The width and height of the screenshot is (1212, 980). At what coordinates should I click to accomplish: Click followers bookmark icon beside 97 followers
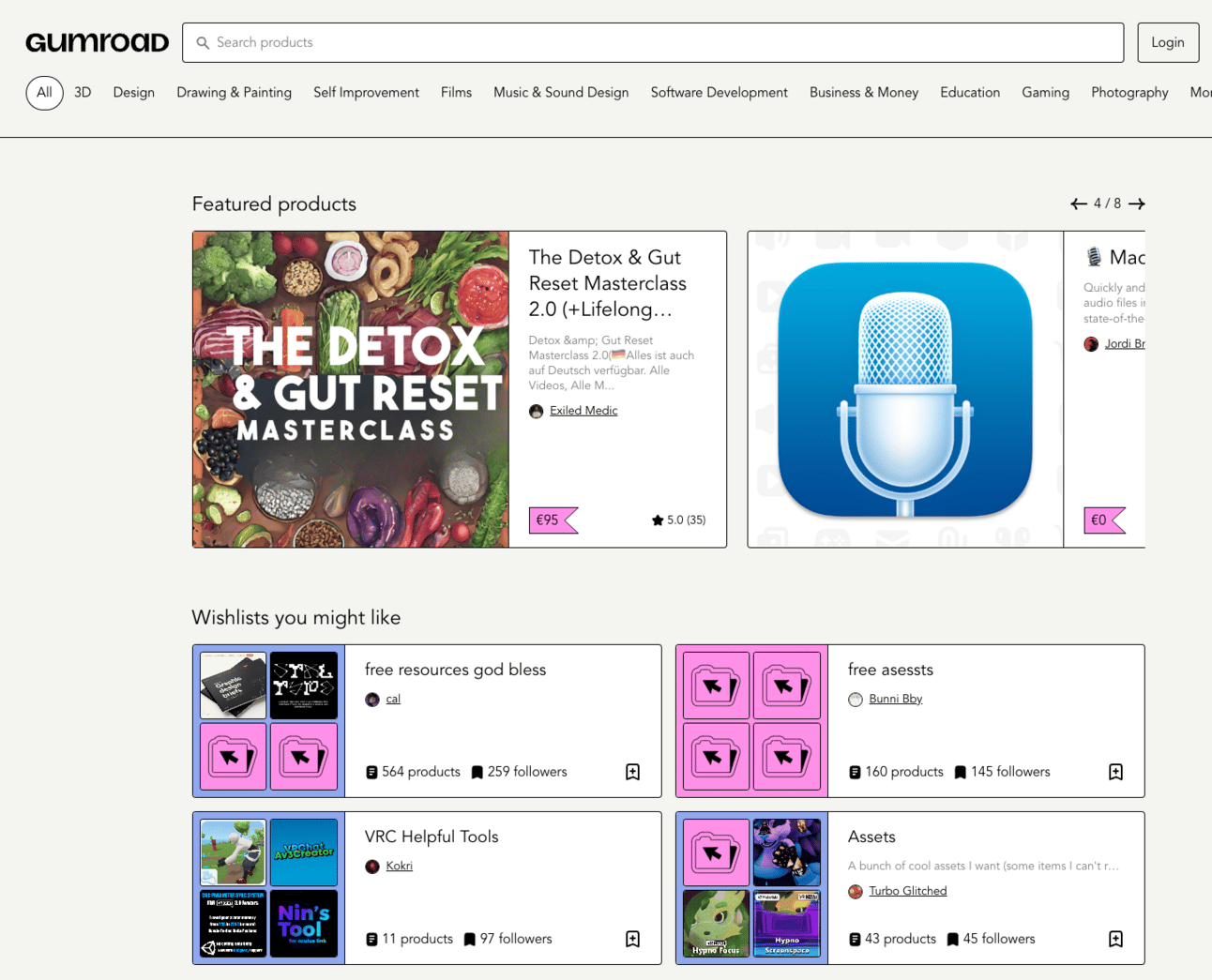[470, 940]
